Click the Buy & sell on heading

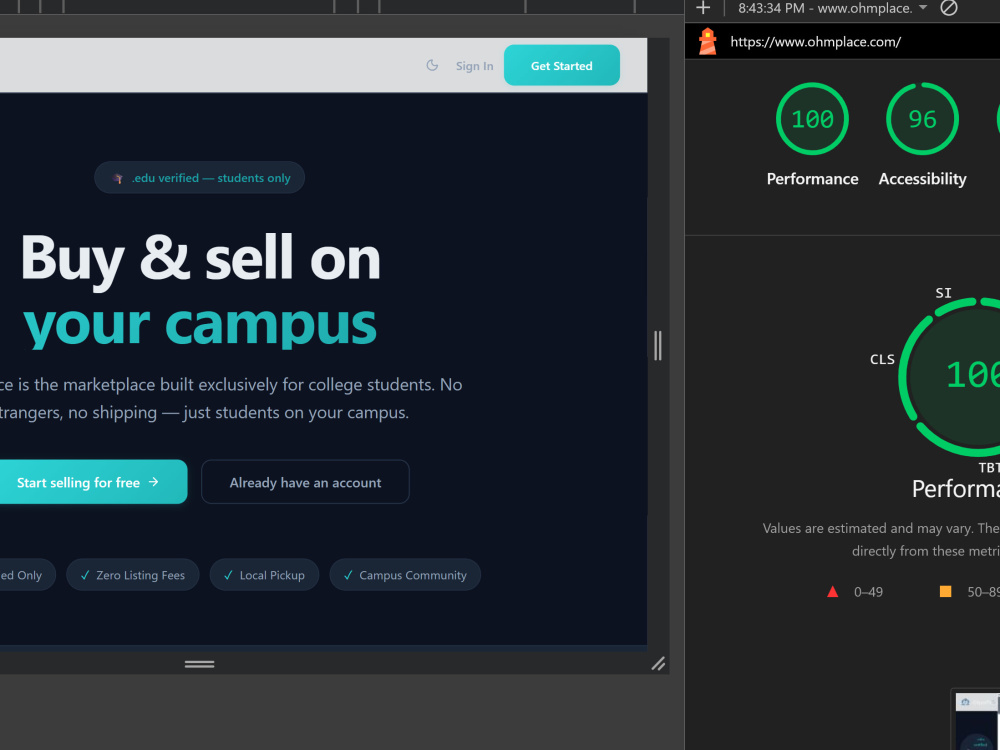click(200, 259)
